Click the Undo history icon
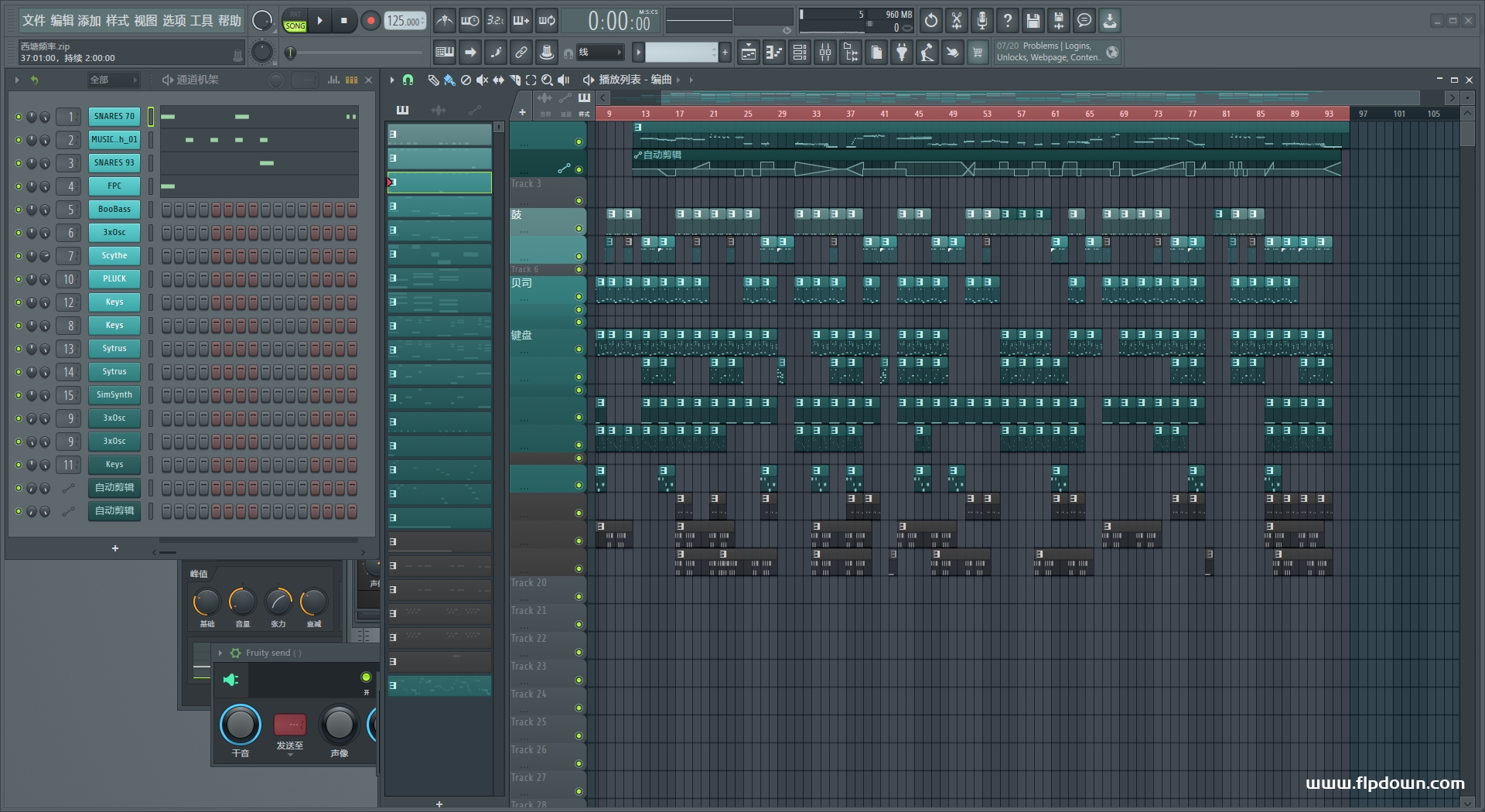This screenshot has width=1485, height=812. tap(931, 21)
